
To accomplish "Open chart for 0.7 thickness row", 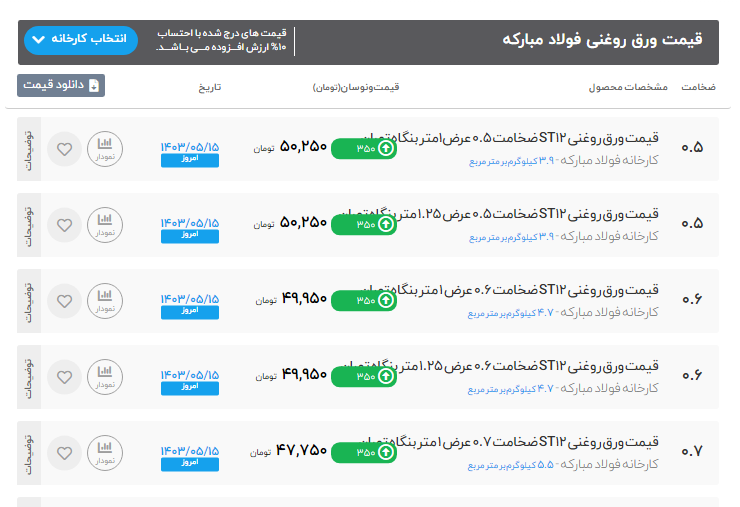I will pos(105,453).
